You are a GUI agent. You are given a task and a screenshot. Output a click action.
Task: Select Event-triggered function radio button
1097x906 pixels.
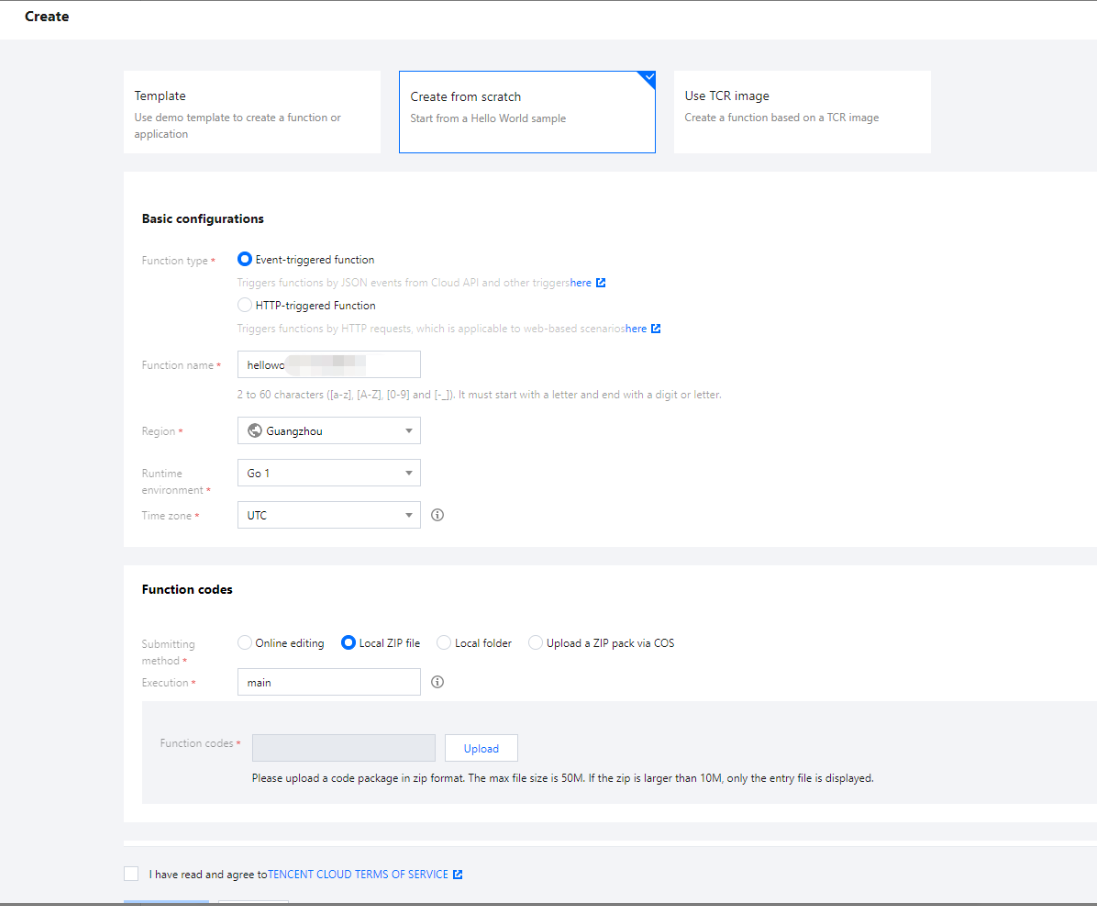(x=245, y=259)
